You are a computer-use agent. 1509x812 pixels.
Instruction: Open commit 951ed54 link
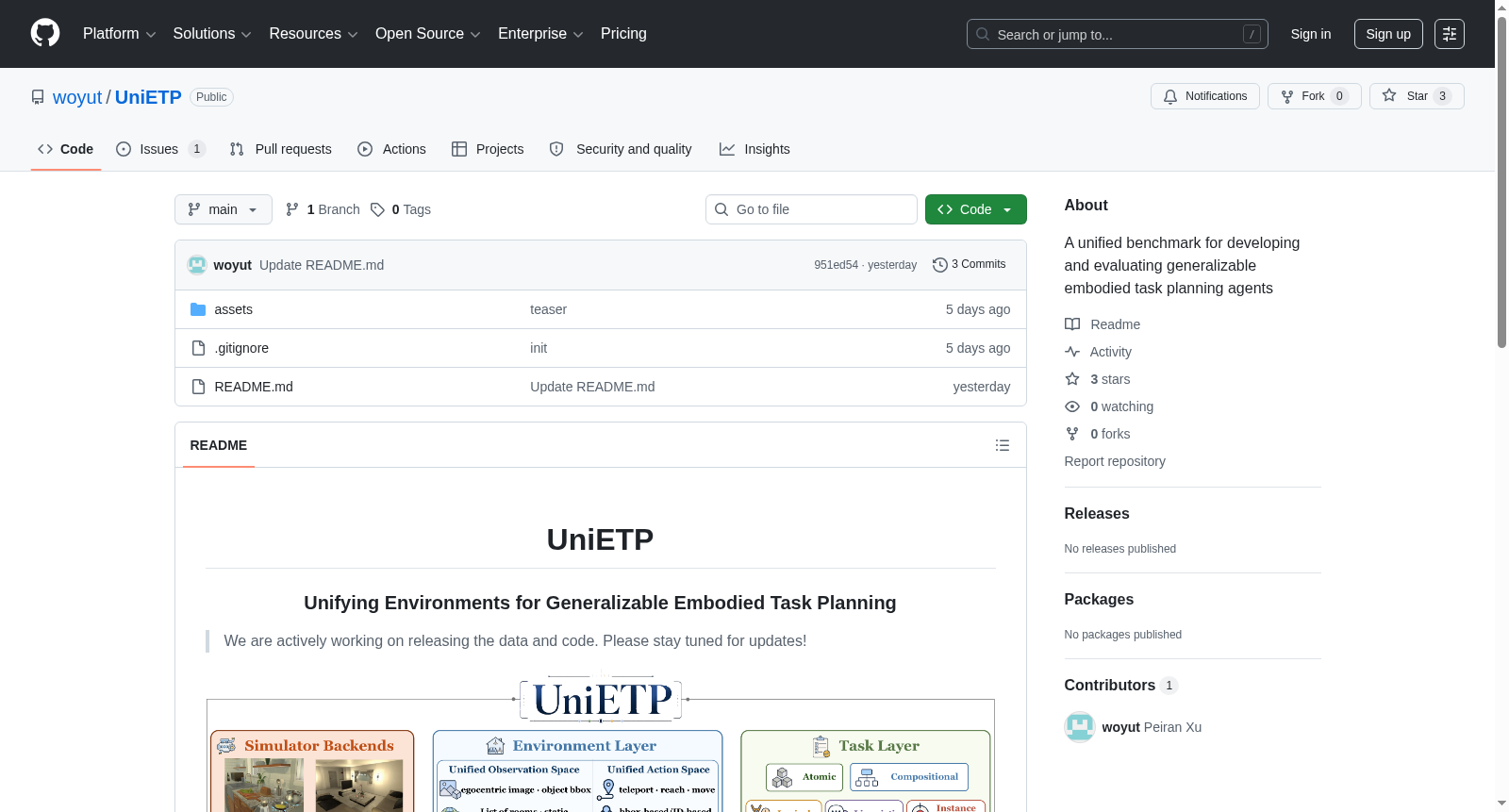pyautogui.click(x=836, y=265)
